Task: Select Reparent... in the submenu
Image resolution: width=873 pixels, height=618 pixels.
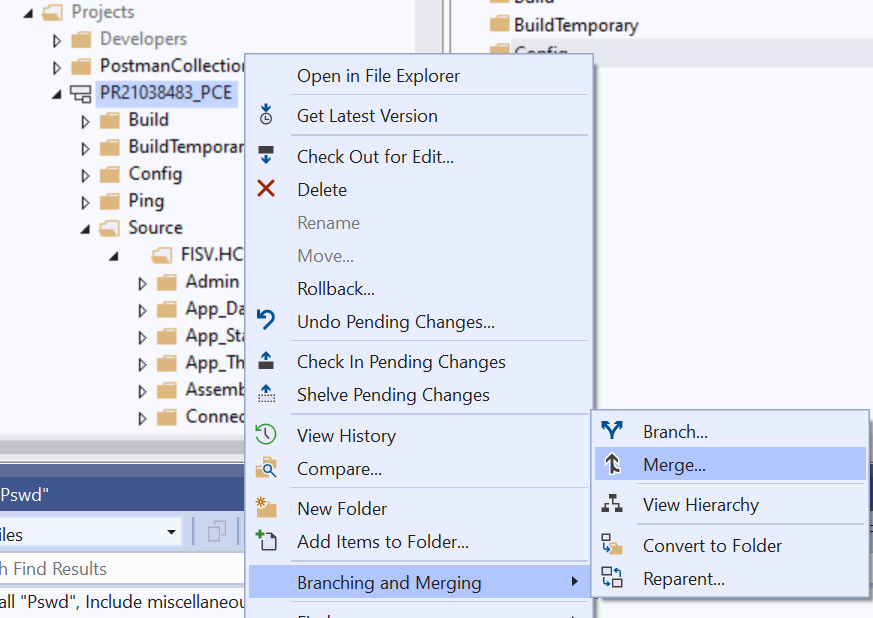Action: 683,578
